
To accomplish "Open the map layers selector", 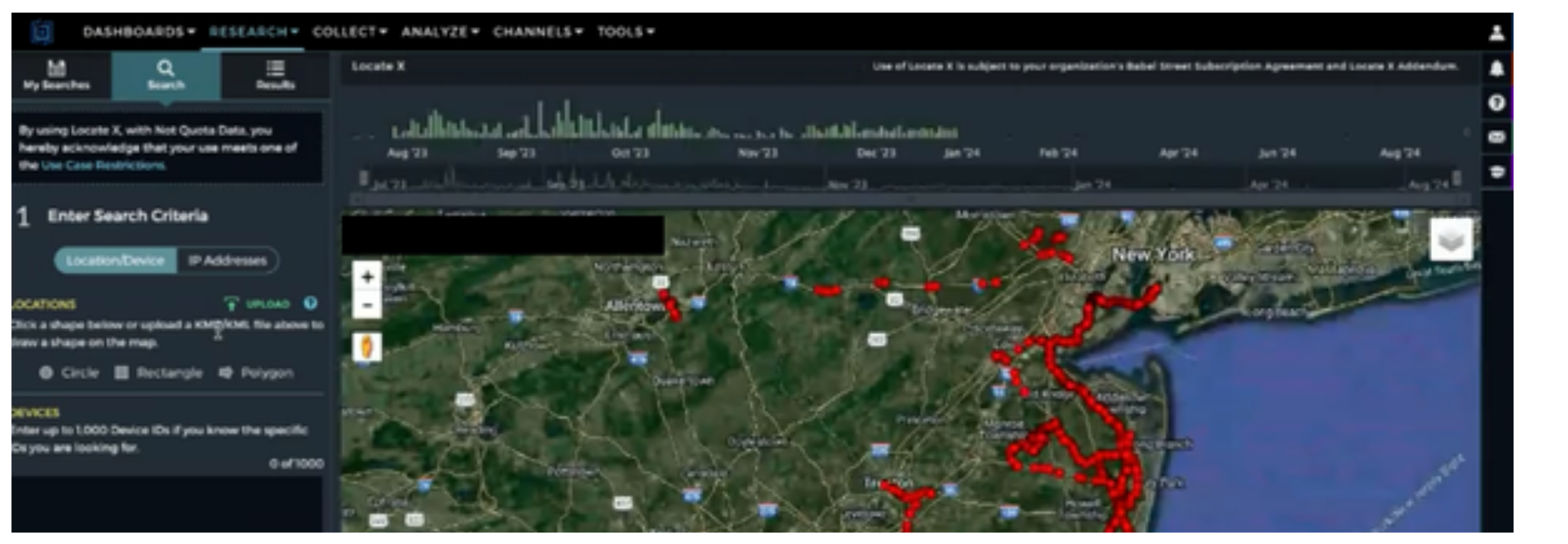I will [x=1451, y=239].
